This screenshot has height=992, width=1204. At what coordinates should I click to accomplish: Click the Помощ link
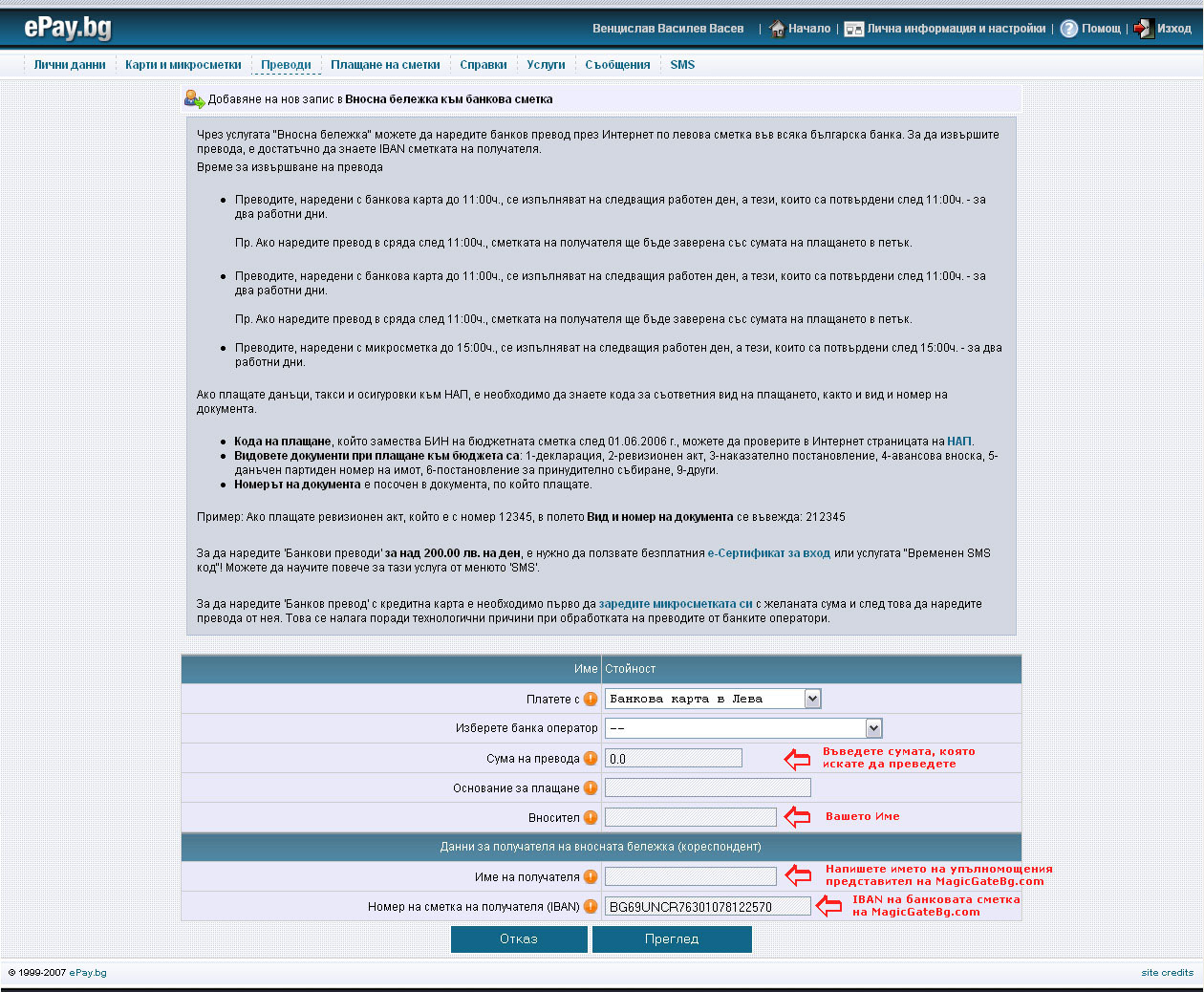point(1101,29)
